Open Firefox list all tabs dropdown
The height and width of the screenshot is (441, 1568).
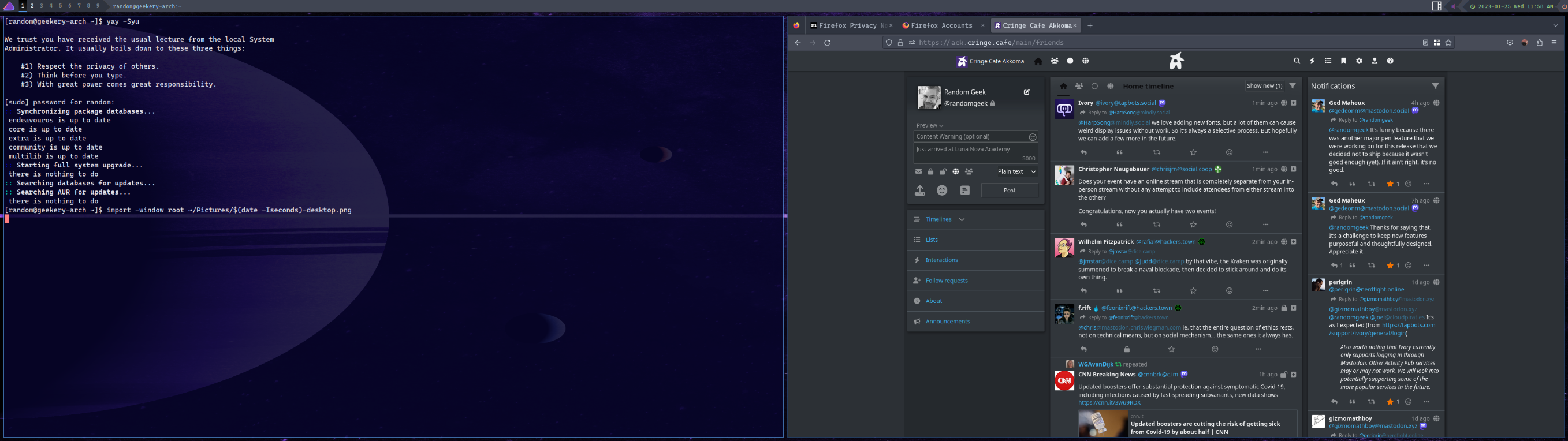[x=1555, y=25]
